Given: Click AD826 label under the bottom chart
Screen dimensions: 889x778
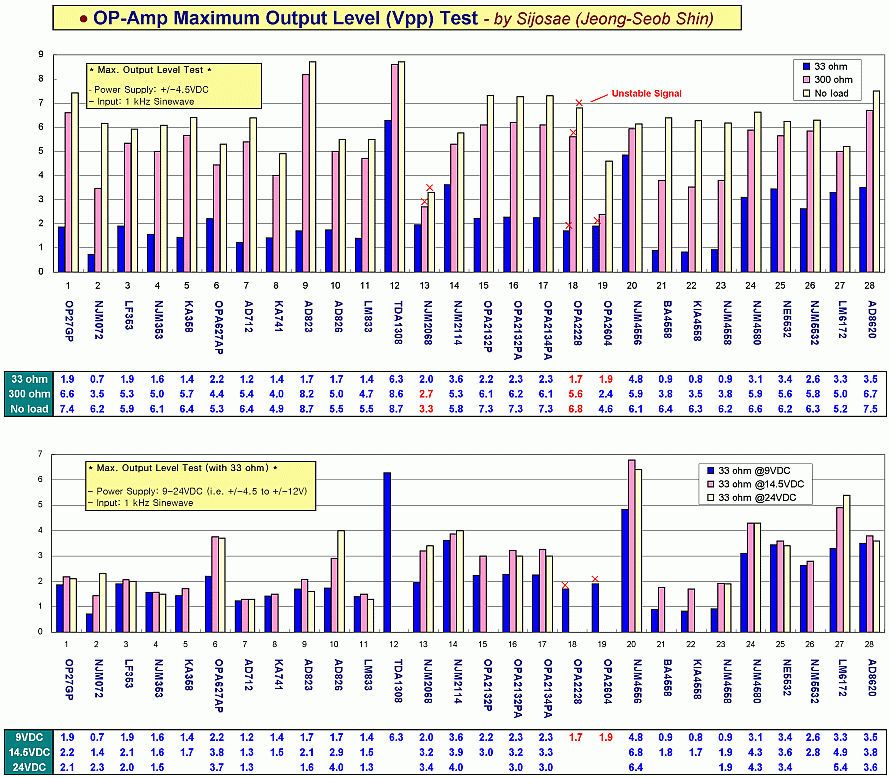Looking at the screenshot, I should point(337,674).
